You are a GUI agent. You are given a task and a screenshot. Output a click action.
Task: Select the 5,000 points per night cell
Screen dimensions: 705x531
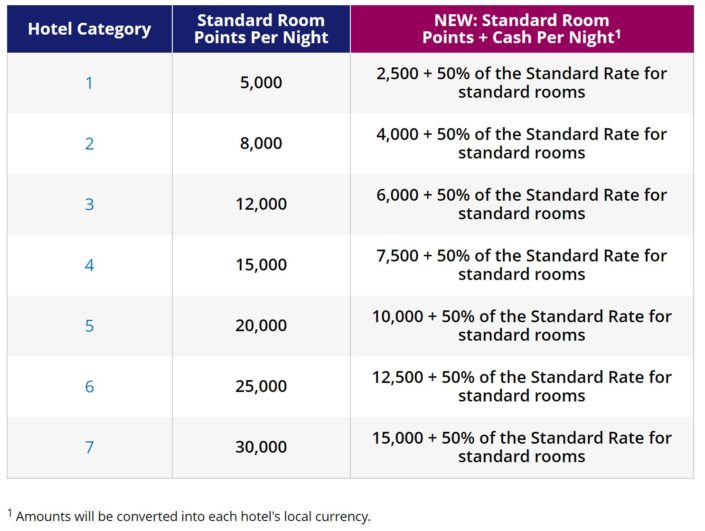point(261,83)
